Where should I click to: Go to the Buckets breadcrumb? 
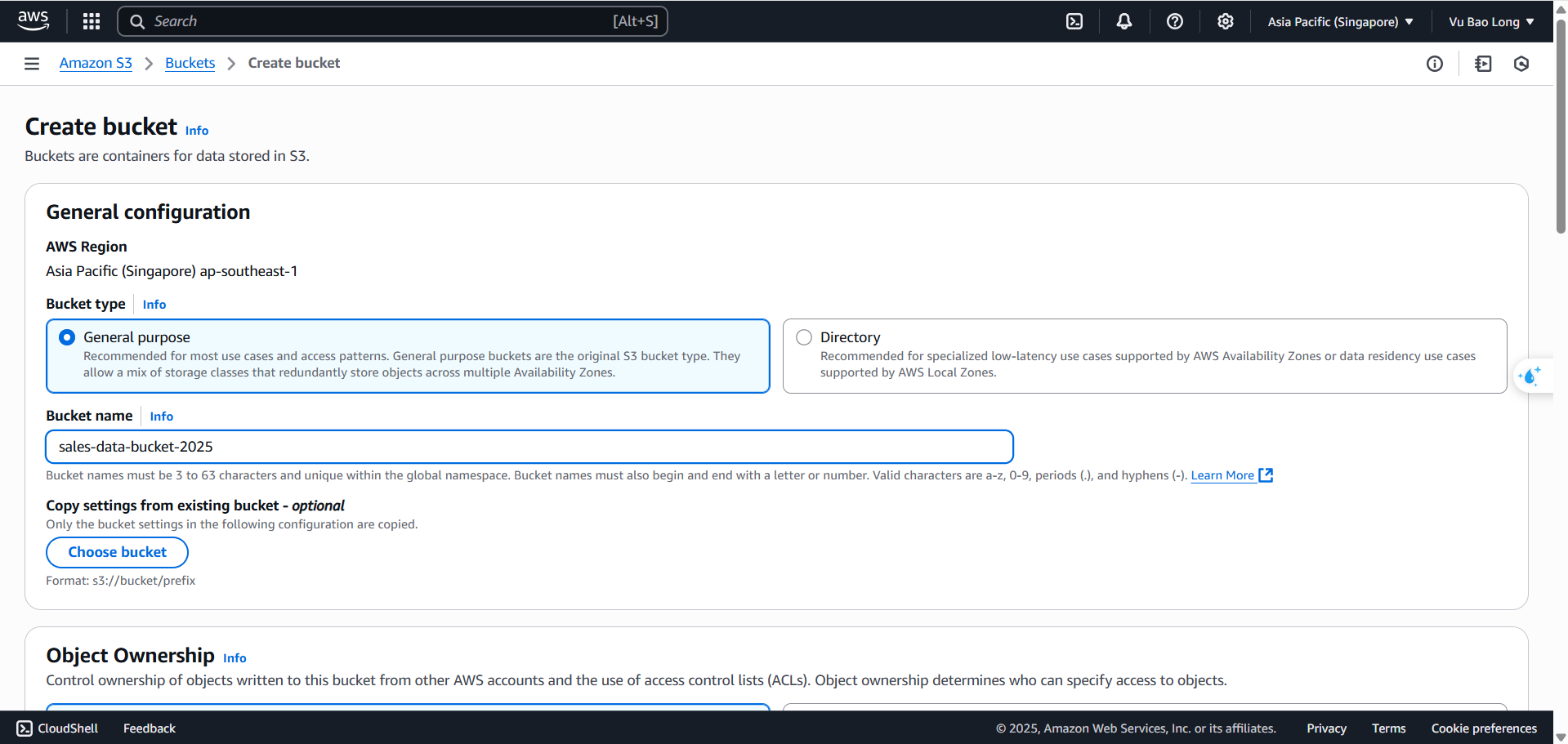pyautogui.click(x=190, y=63)
